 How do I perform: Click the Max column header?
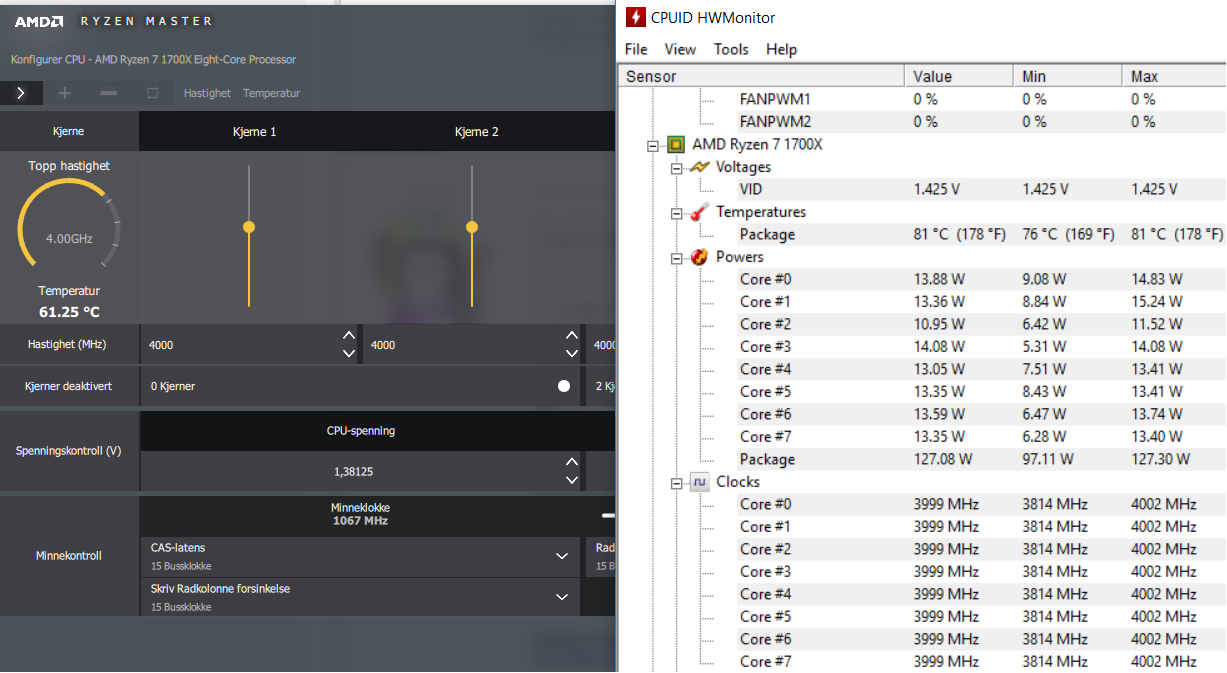(x=1175, y=76)
